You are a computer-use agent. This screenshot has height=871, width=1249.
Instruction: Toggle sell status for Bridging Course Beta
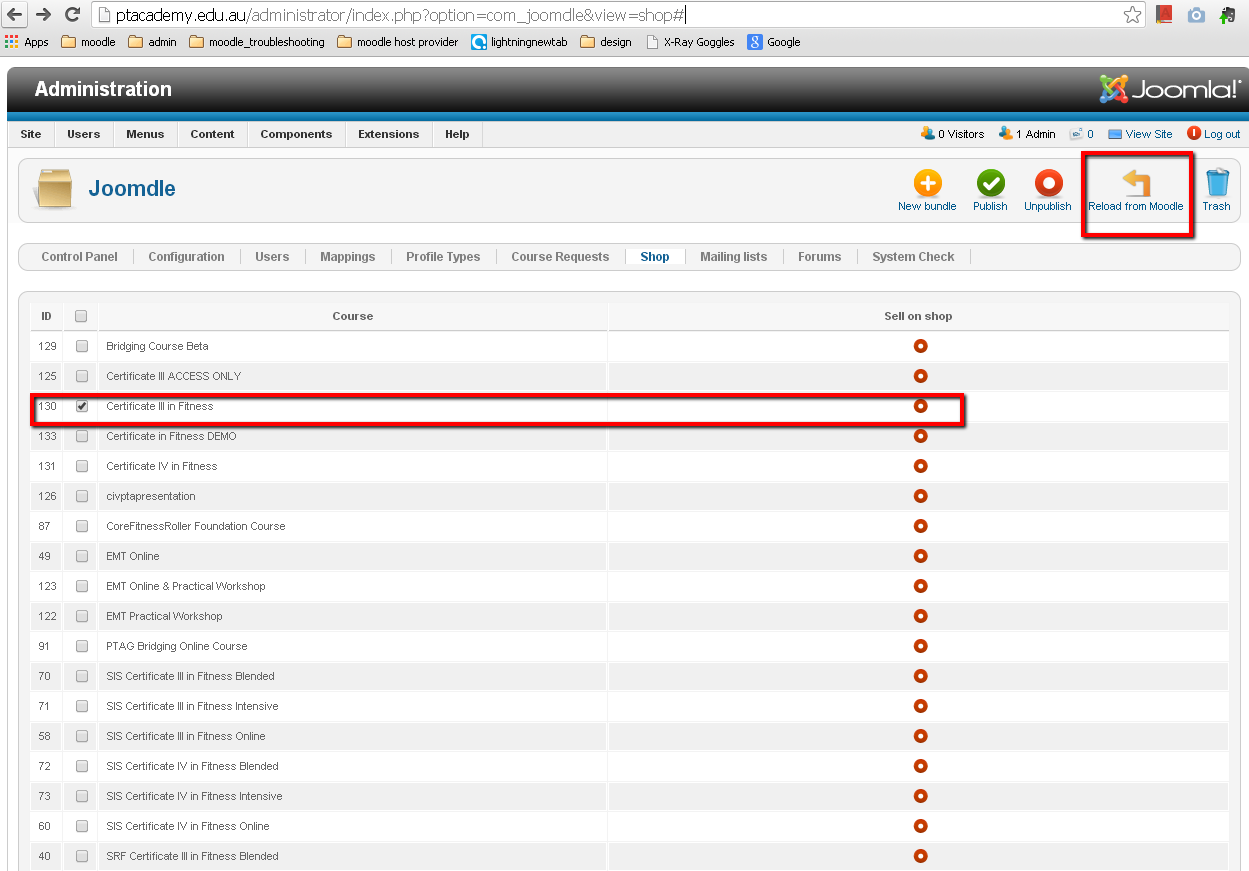(x=920, y=346)
